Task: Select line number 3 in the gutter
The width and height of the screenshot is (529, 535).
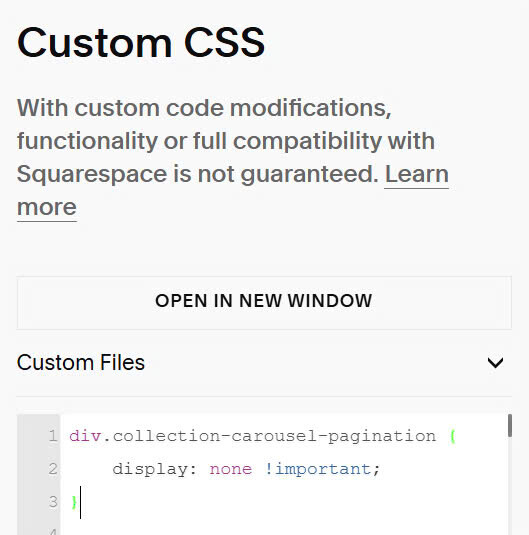Action: [x=53, y=502]
